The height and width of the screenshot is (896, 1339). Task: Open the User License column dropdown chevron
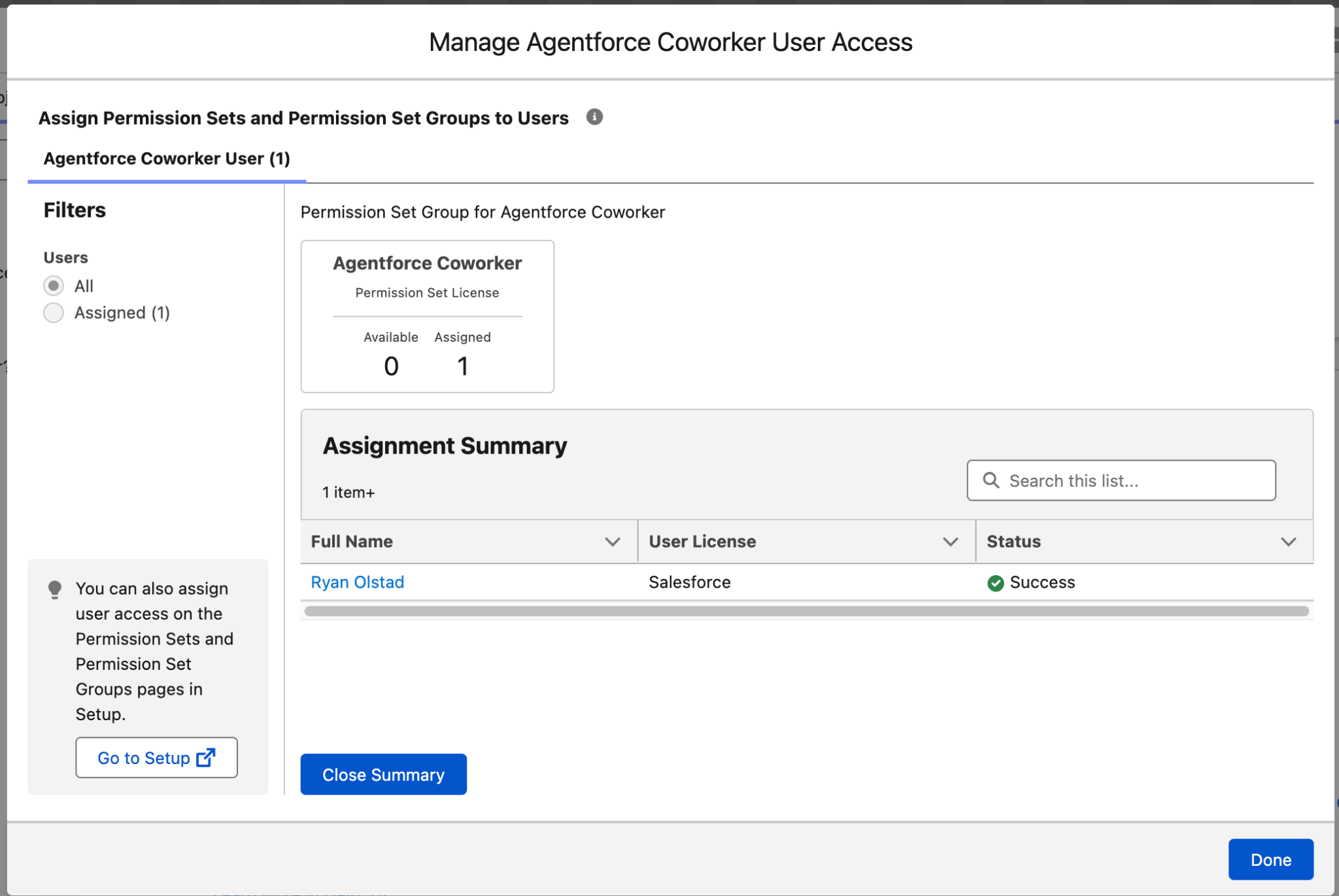[951, 542]
